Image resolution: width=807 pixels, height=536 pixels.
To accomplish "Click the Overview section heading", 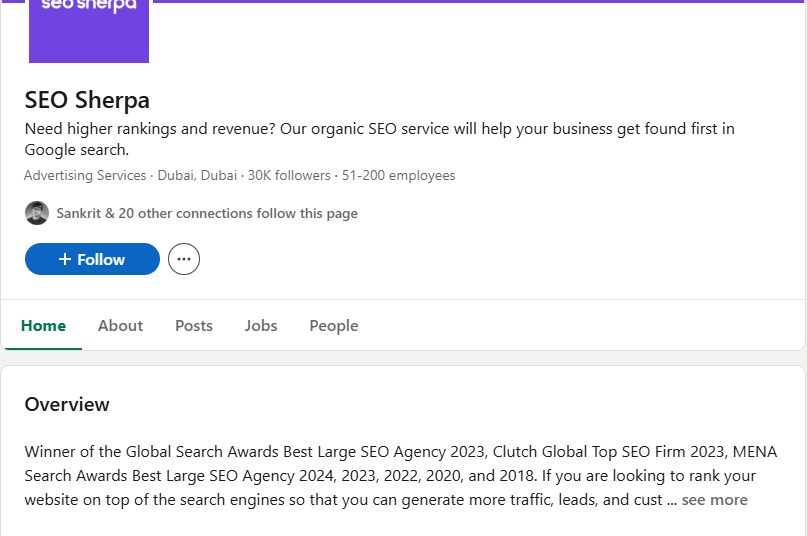I will (67, 405).
